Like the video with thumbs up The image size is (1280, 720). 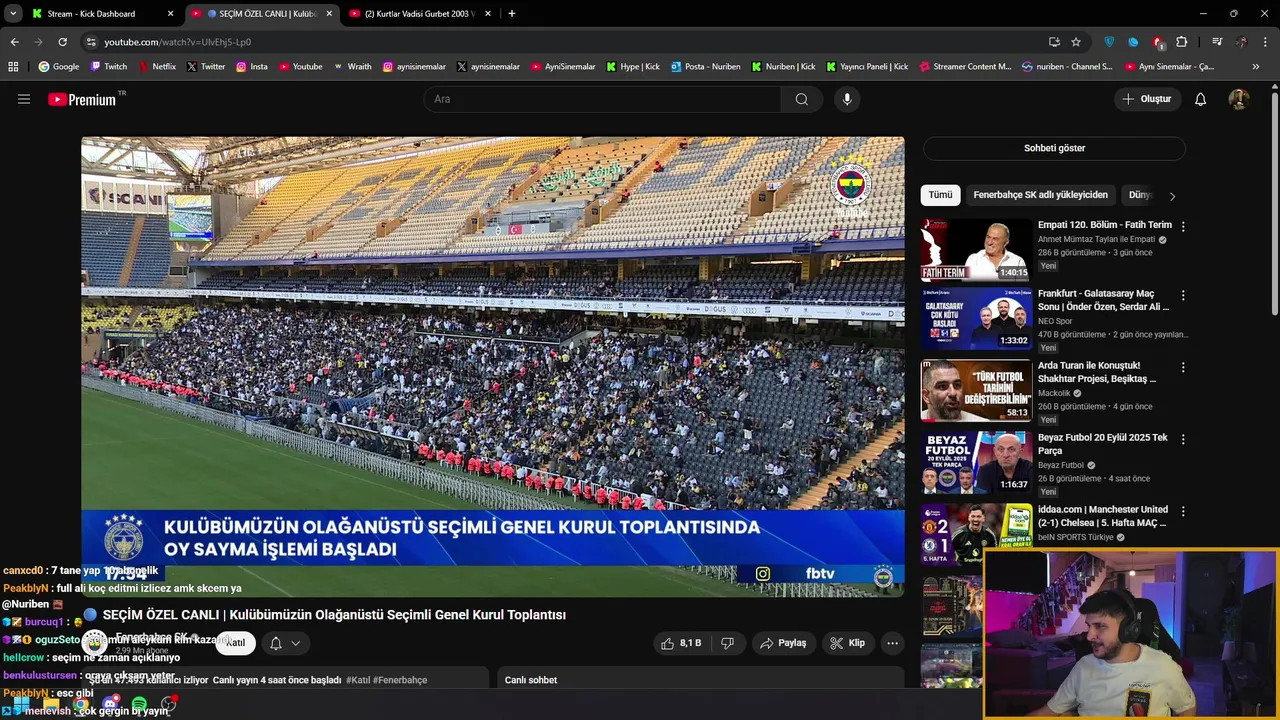point(680,643)
